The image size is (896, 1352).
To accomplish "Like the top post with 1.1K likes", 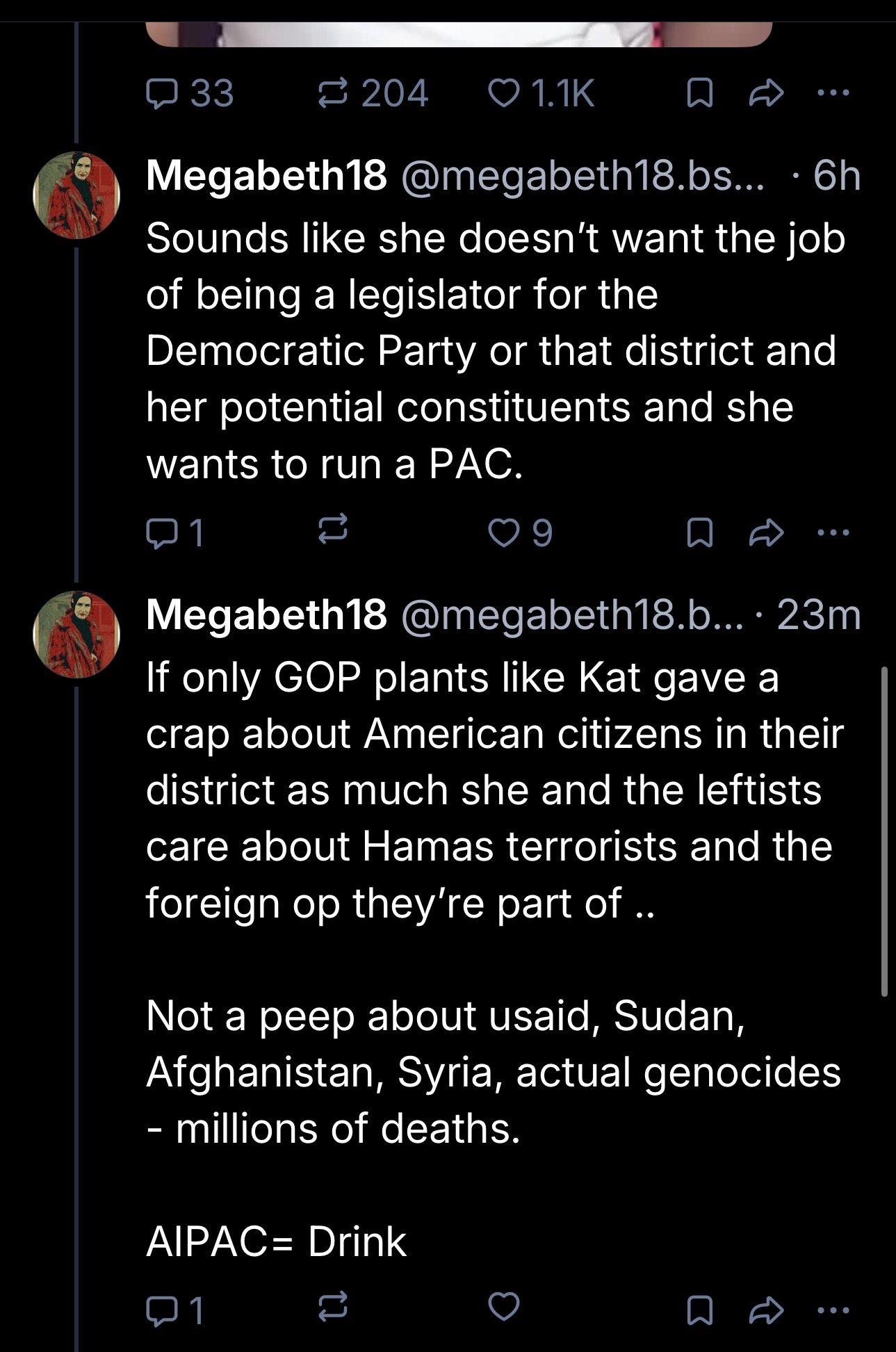I will (x=503, y=94).
